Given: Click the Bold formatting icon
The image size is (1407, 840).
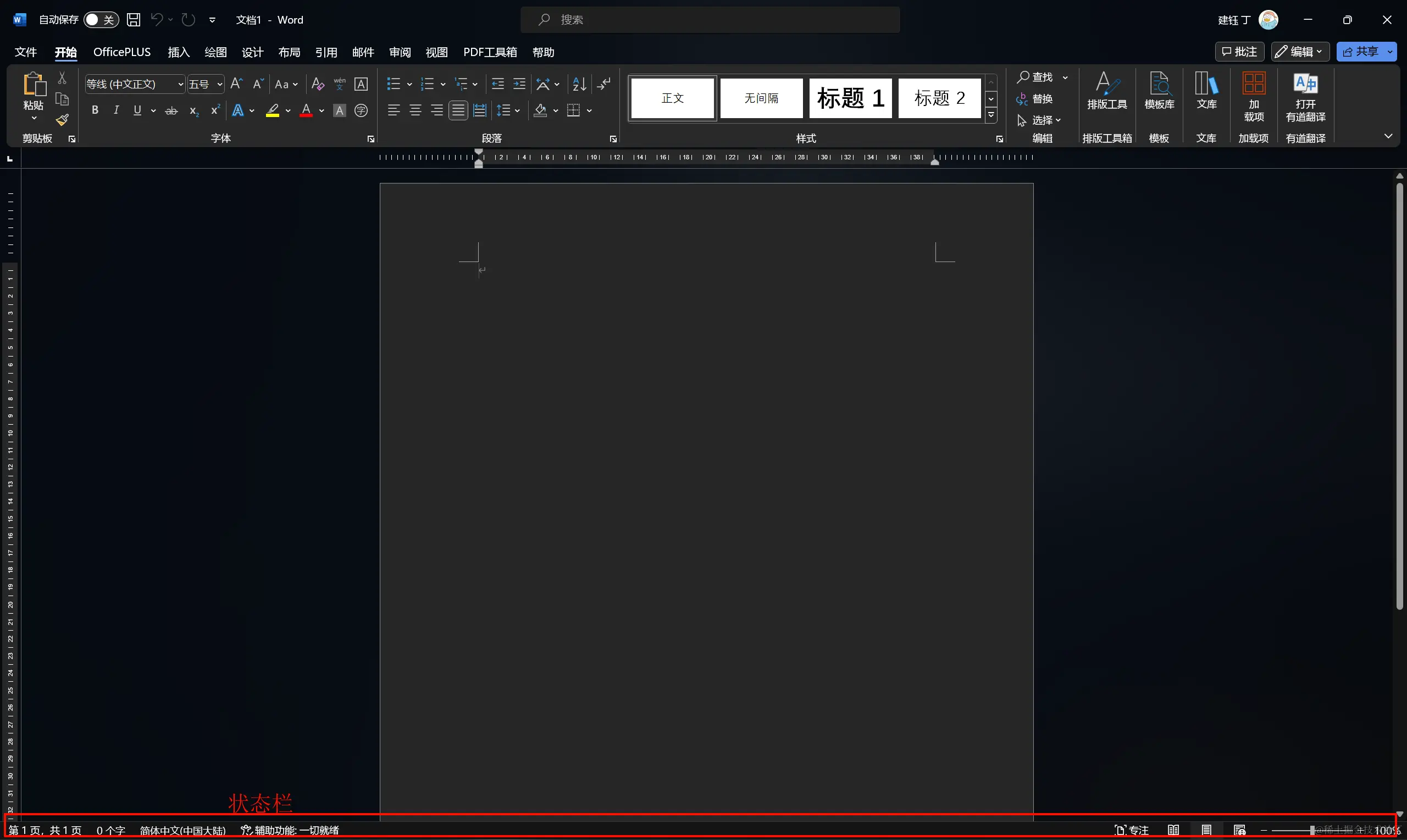Looking at the screenshot, I should pyautogui.click(x=95, y=110).
